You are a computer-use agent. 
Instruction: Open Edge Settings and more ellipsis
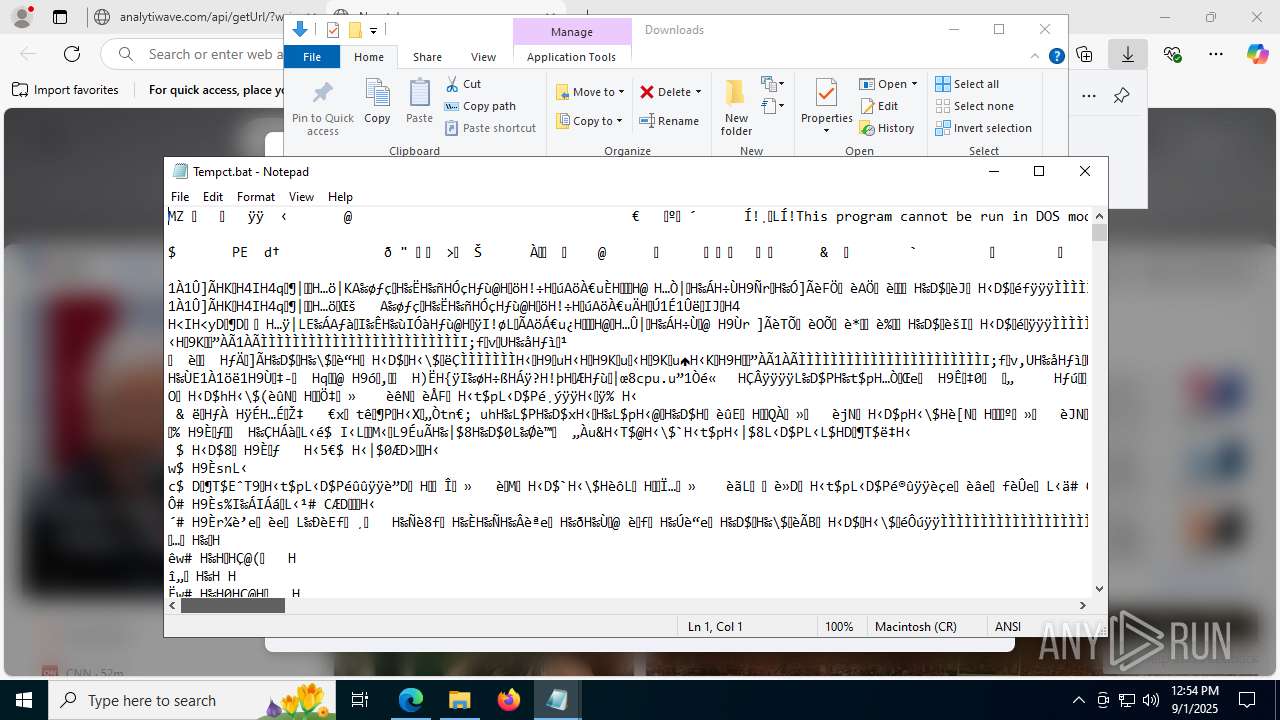[x=1215, y=54]
